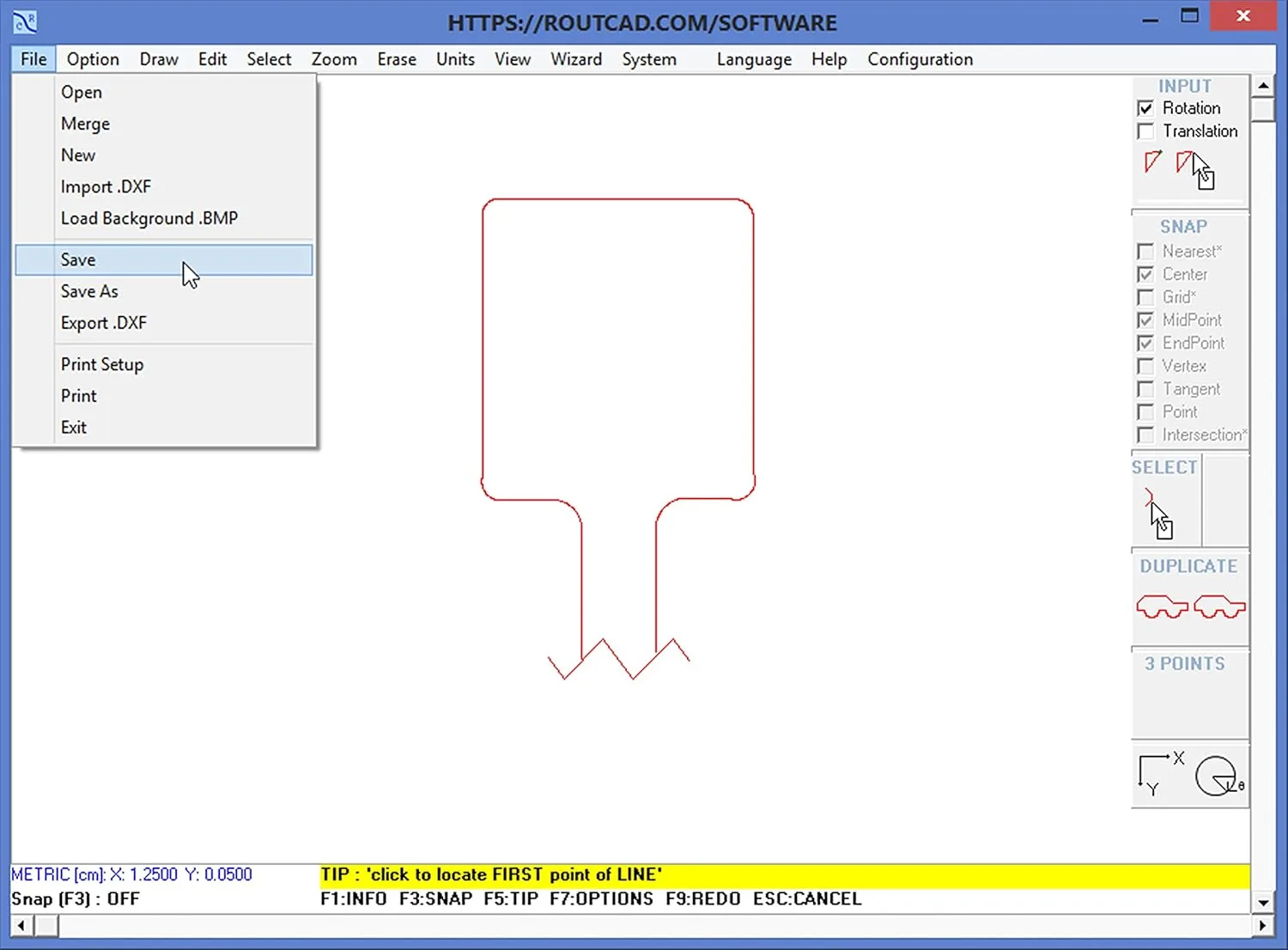The width and height of the screenshot is (1288, 950).
Task: Open the Draw menu
Action: click(x=158, y=59)
